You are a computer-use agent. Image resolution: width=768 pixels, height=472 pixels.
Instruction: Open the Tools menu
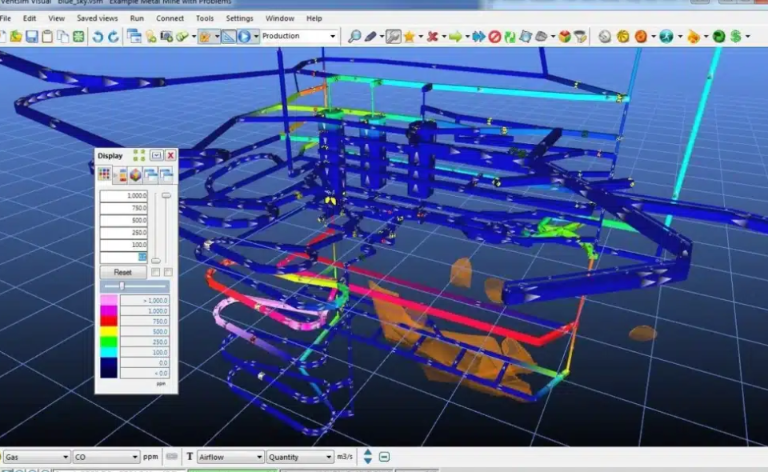204,18
